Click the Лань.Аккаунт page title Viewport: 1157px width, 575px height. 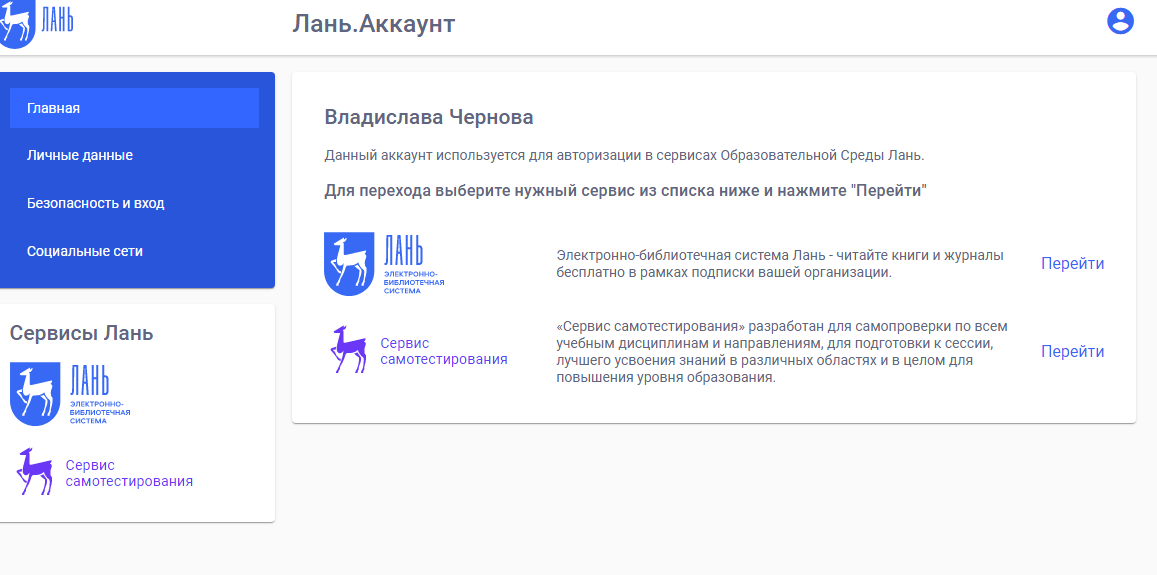[x=374, y=24]
